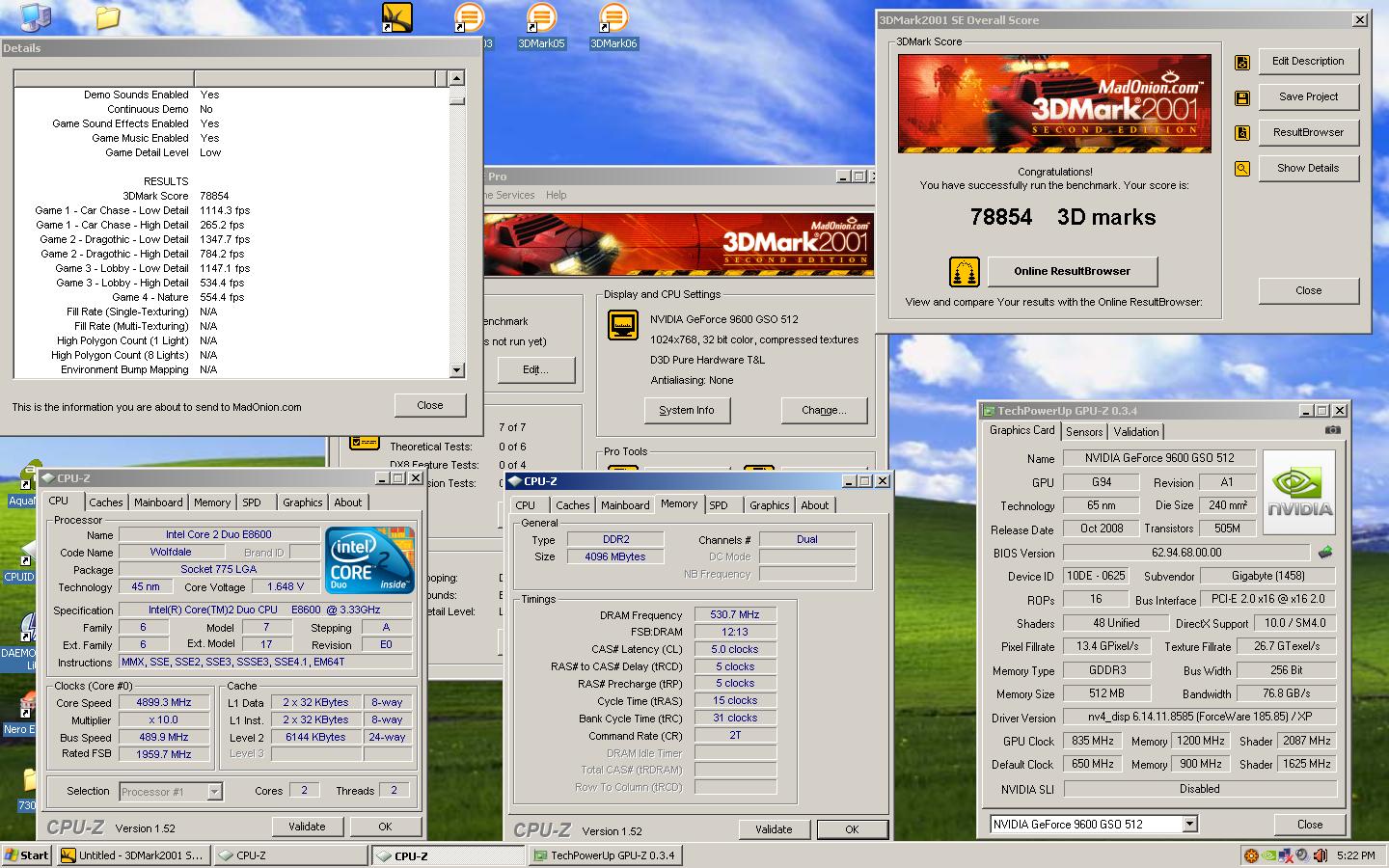1389x868 pixels.
Task: Click the Save Project floppy disk icon
Action: [1242, 98]
